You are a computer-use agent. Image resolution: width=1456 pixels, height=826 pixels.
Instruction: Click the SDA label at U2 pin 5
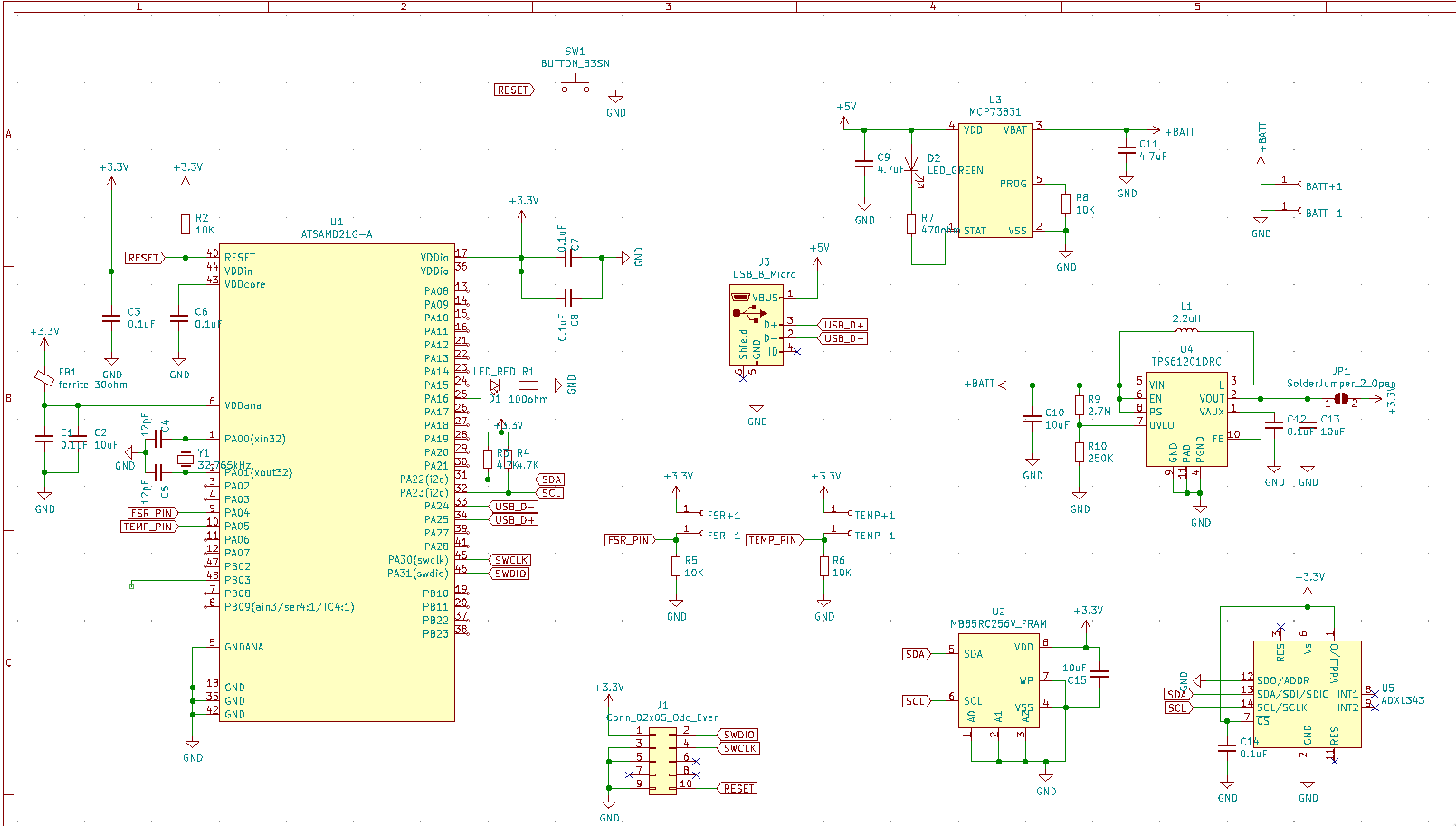916,654
